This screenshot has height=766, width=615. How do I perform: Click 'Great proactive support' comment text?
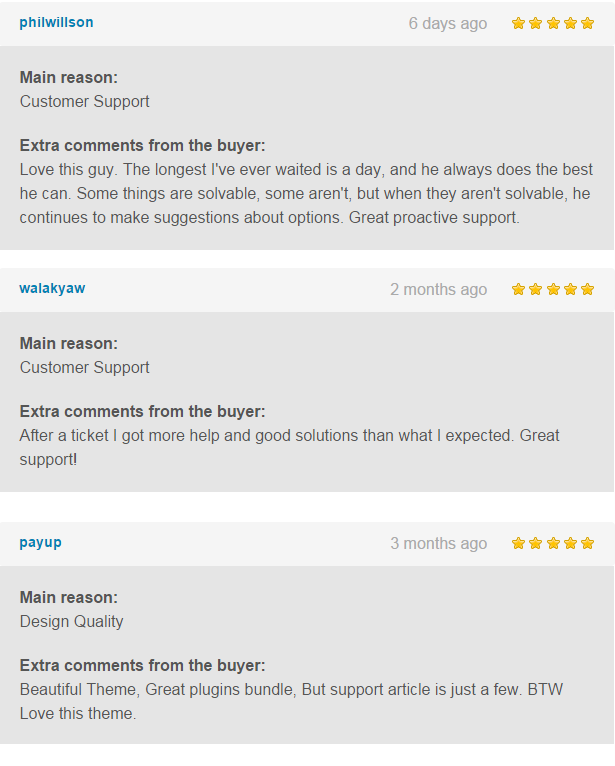[x=434, y=217]
